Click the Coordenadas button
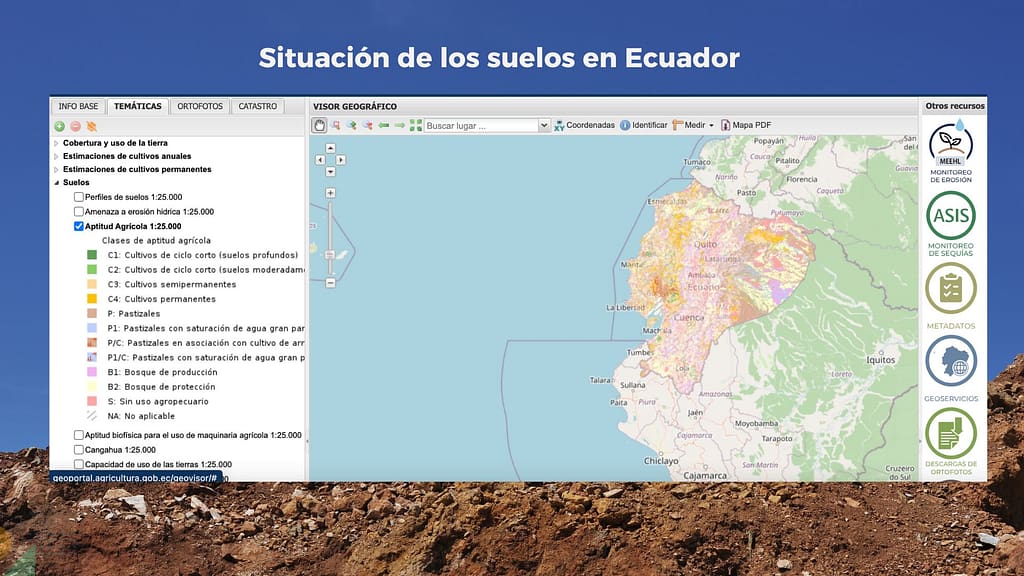The height and width of the screenshot is (576, 1024). point(584,125)
